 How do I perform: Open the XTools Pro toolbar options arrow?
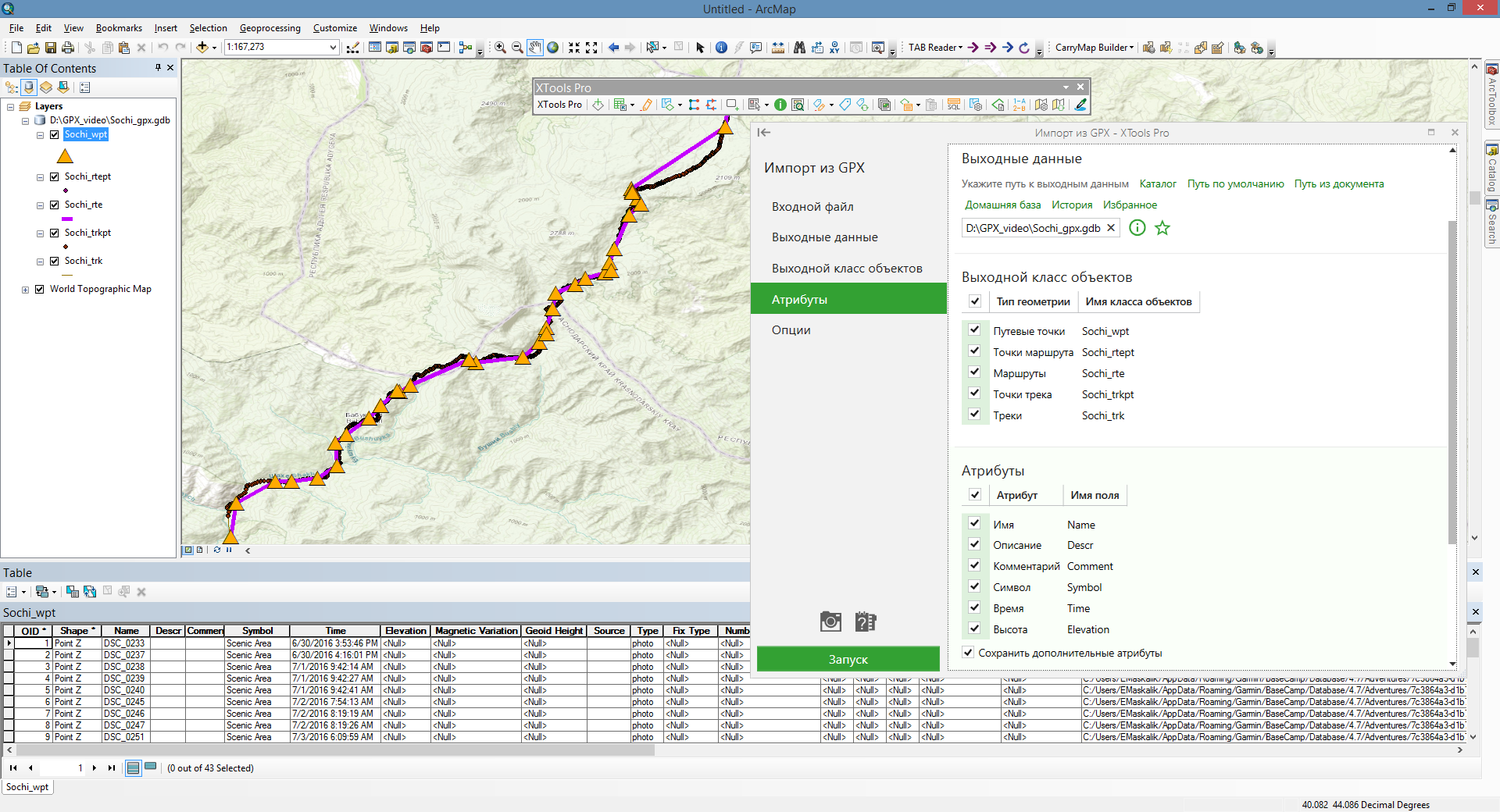1066,87
